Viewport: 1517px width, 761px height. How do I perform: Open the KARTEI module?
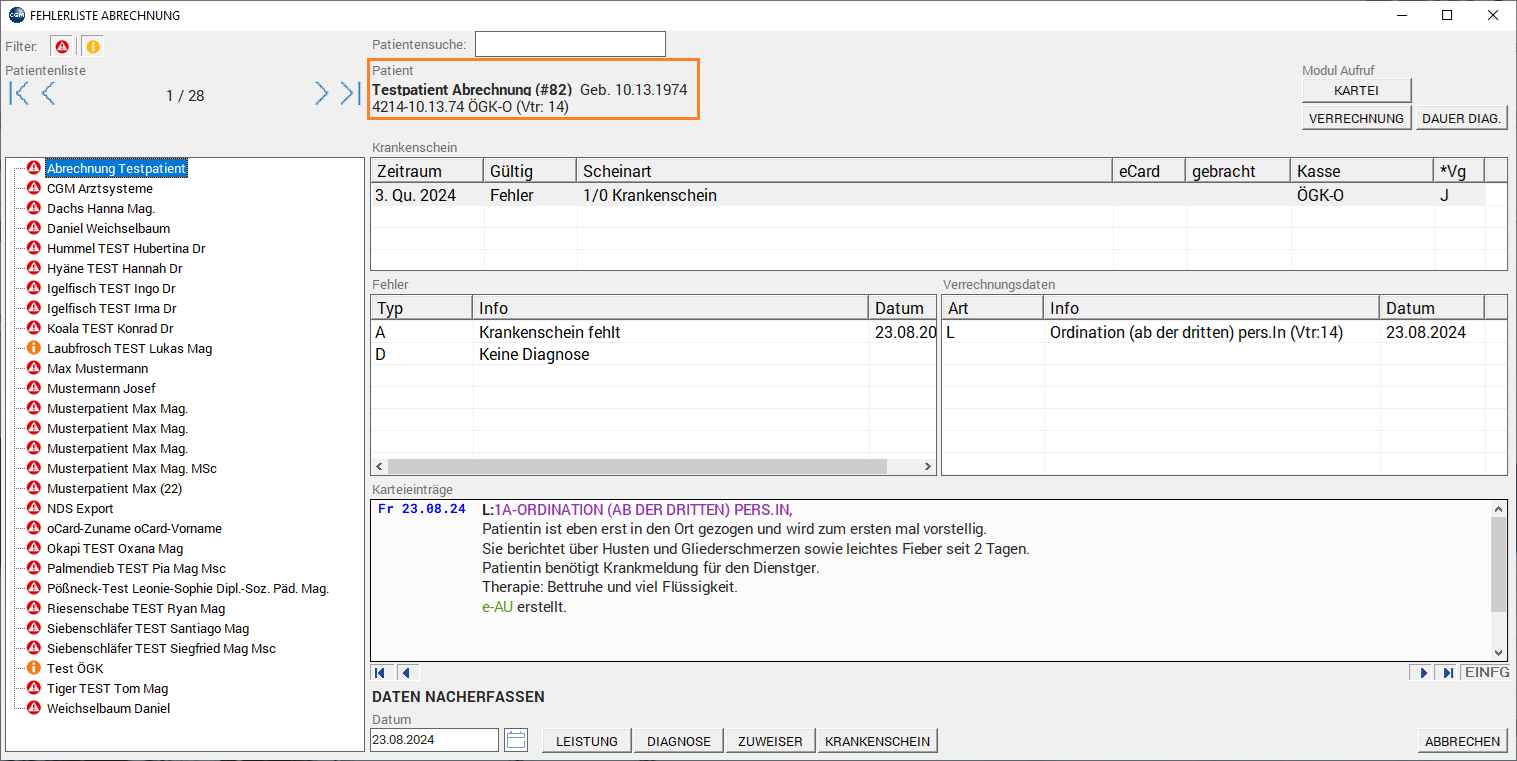pos(1356,90)
